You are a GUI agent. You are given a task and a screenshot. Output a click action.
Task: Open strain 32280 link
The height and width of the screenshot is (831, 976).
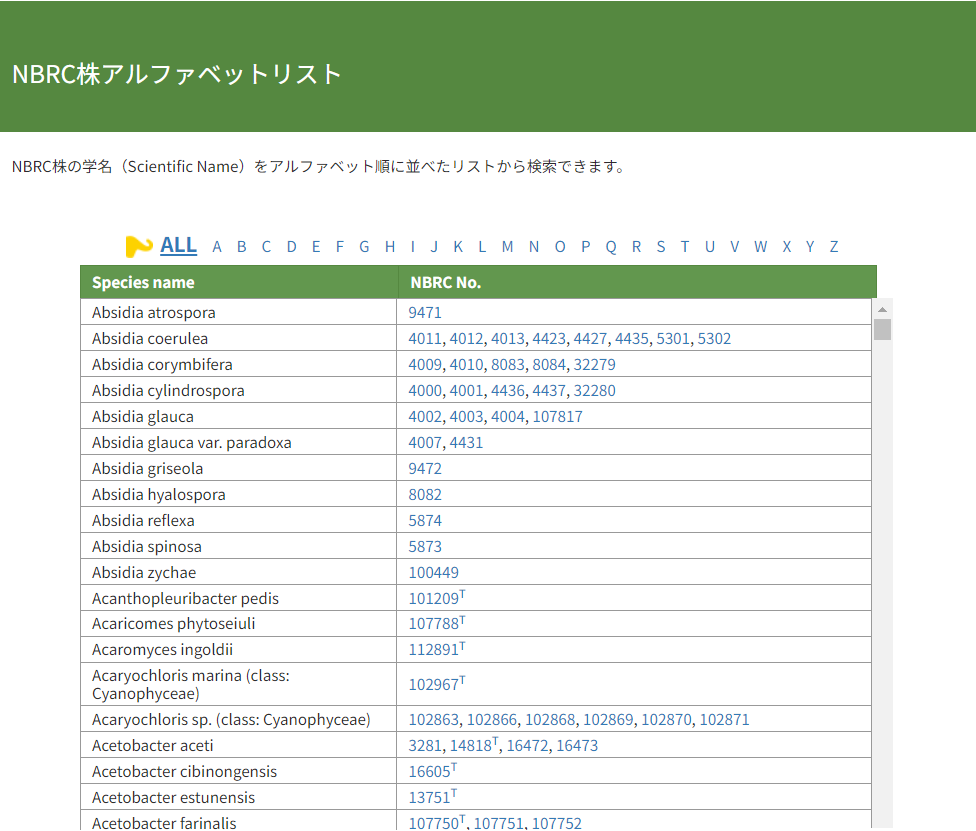[594, 391]
